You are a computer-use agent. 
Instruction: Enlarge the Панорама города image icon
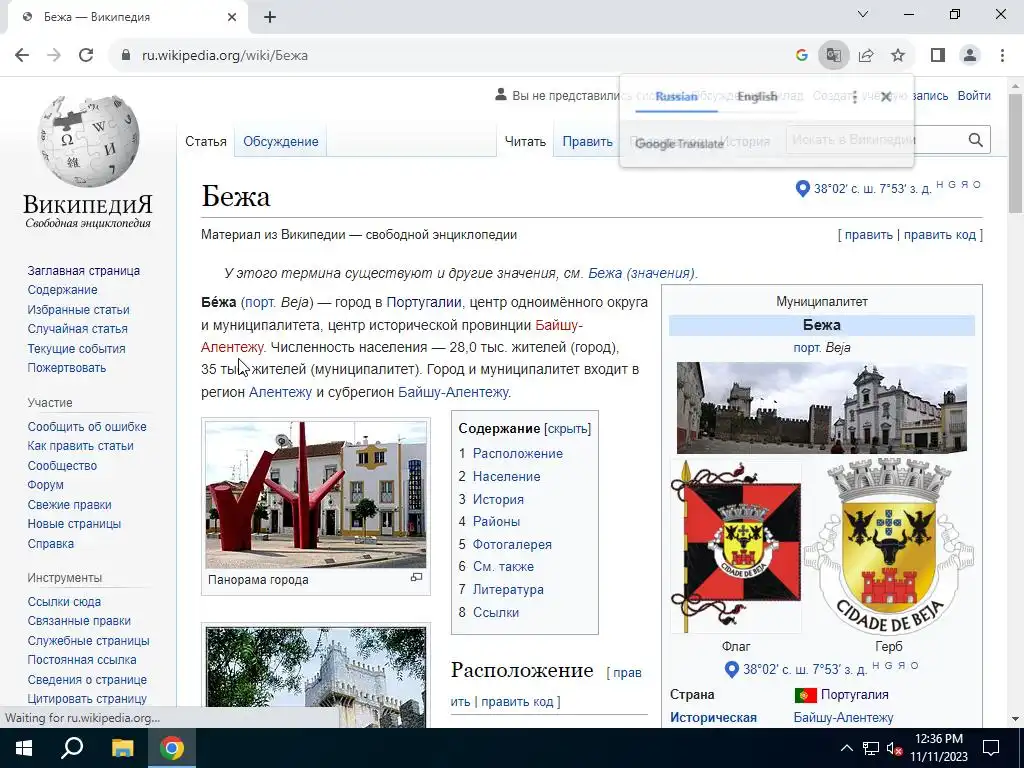[x=416, y=577]
